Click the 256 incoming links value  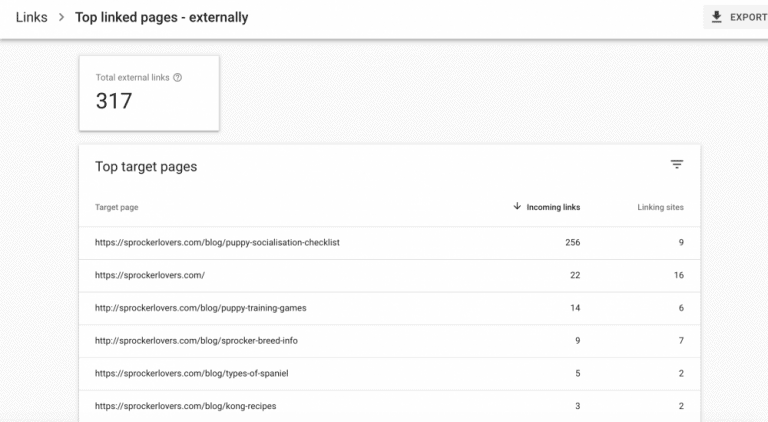click(x=573, y=242)
